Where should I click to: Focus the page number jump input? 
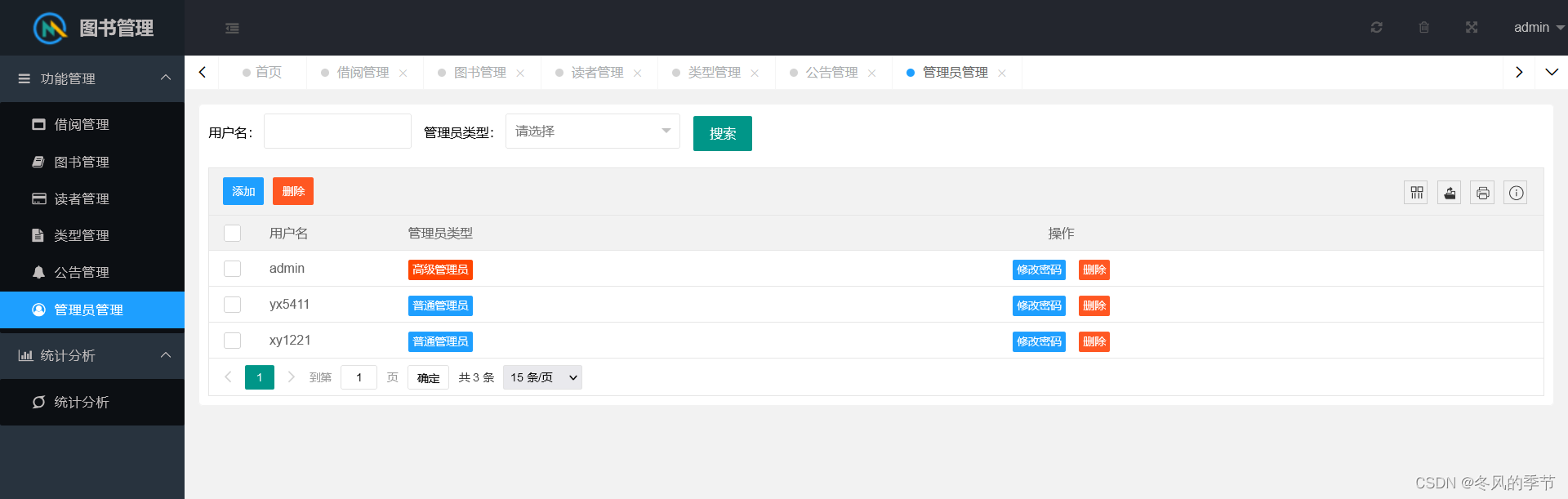(x=359, y=377)
